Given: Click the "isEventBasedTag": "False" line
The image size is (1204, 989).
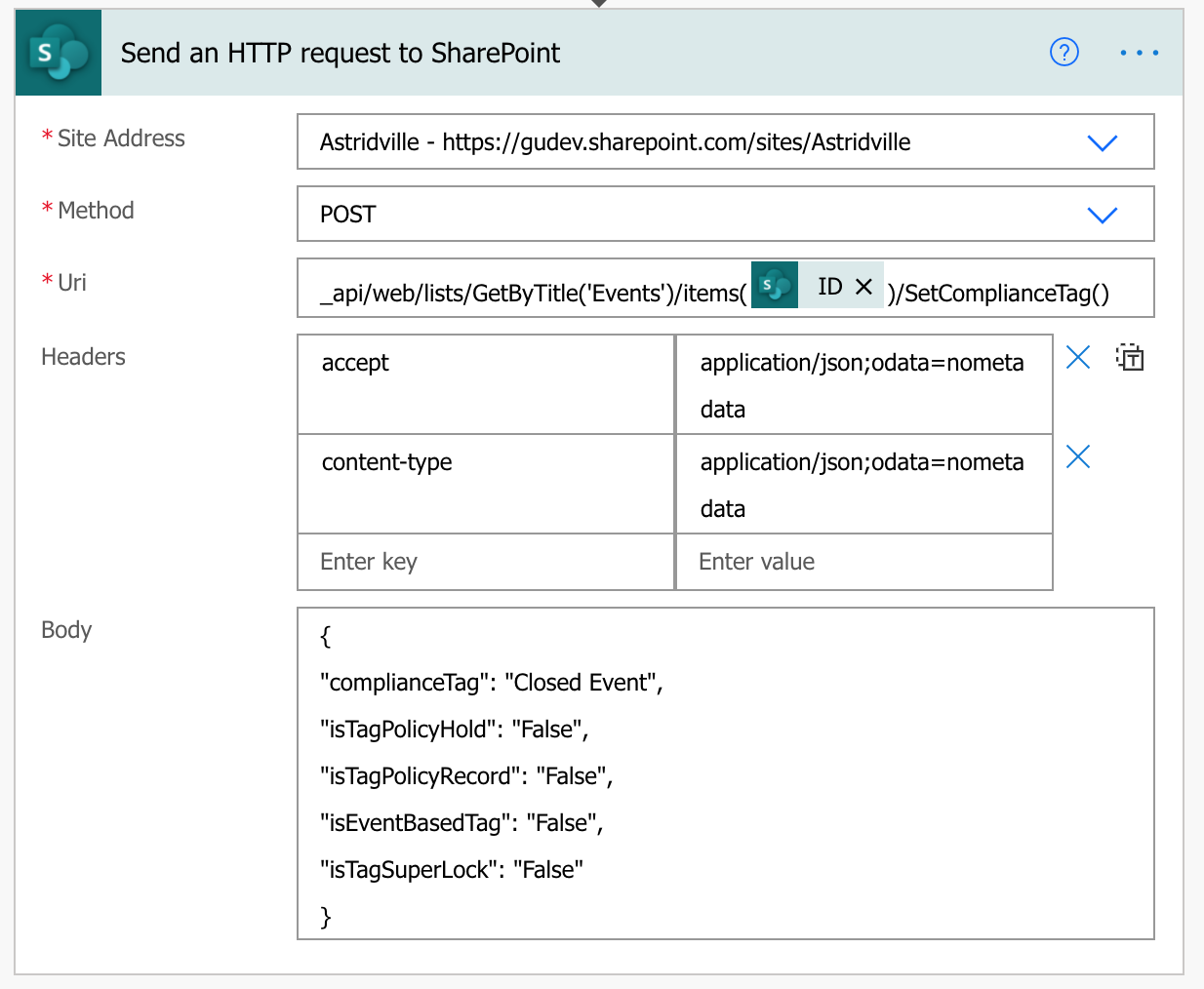Looking at the screenshot, I should point(462,823).
